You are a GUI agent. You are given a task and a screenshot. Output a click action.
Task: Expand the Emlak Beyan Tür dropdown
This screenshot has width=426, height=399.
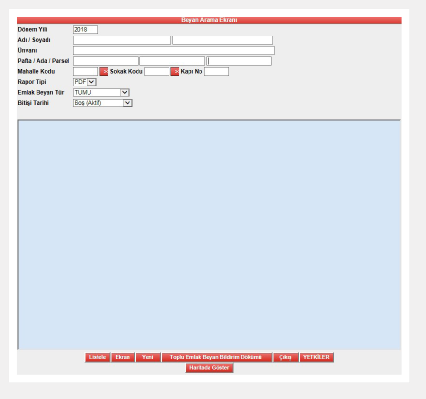tap(101, 92)
